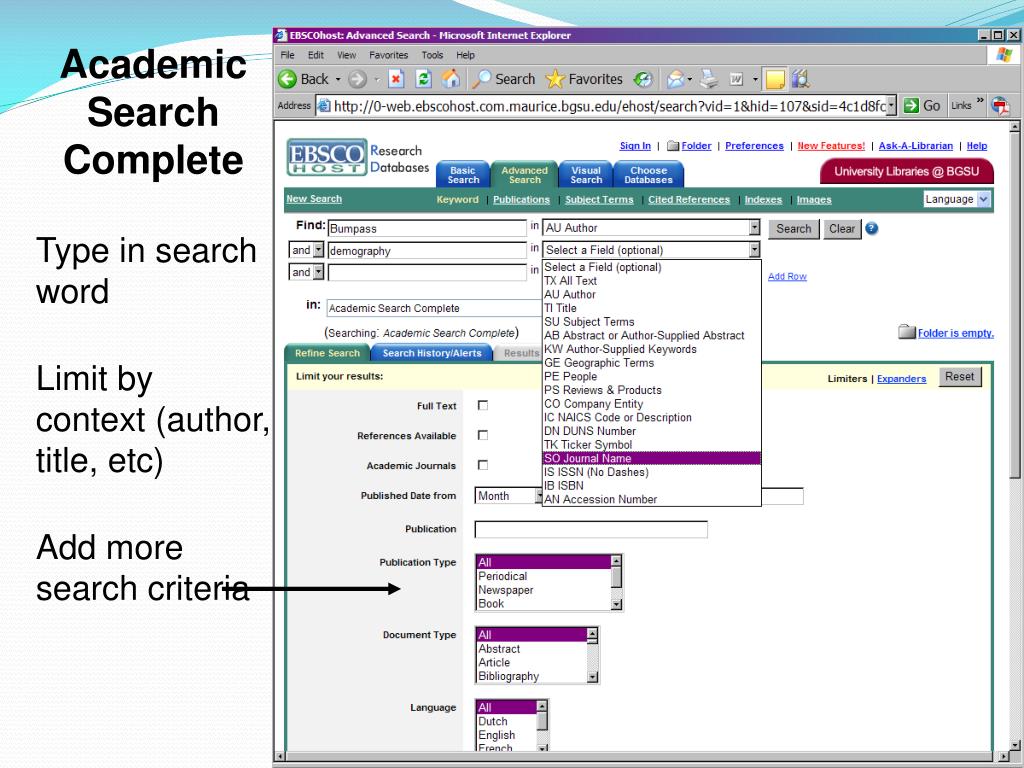
Task: Print the page using the printer icon
Action: [x=709, y=80]
